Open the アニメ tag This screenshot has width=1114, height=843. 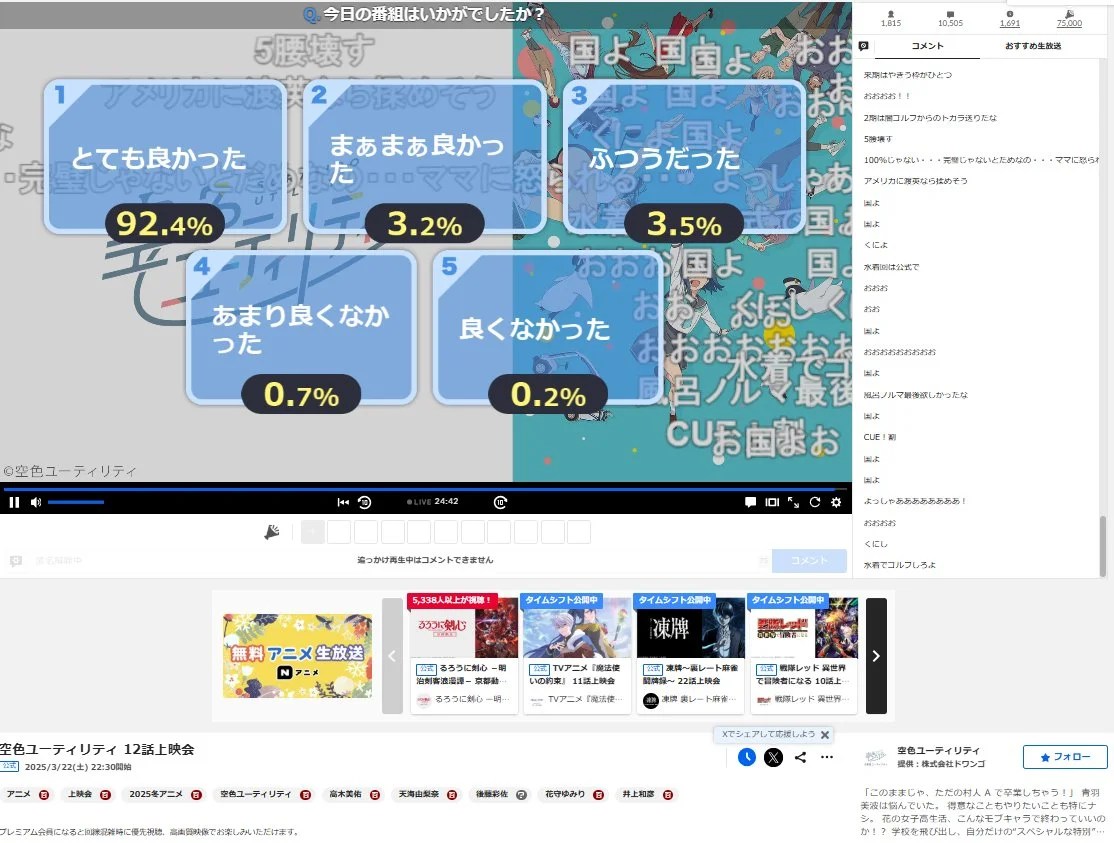[x=19, y=795]
